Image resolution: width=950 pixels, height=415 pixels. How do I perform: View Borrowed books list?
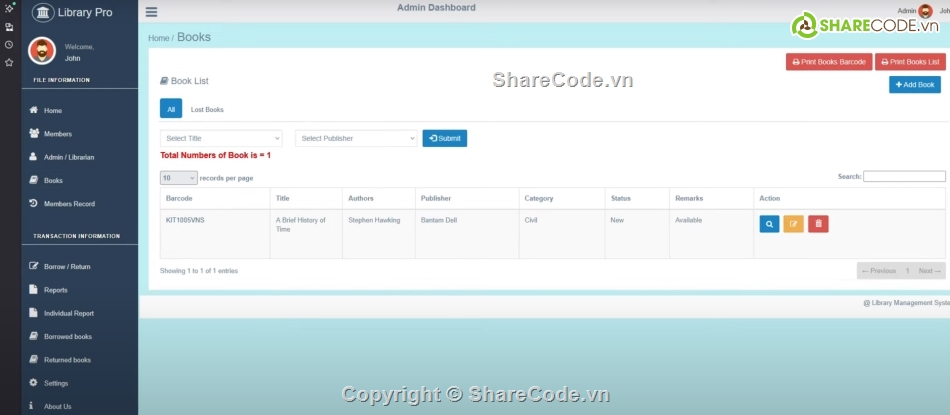pos(68,337)
